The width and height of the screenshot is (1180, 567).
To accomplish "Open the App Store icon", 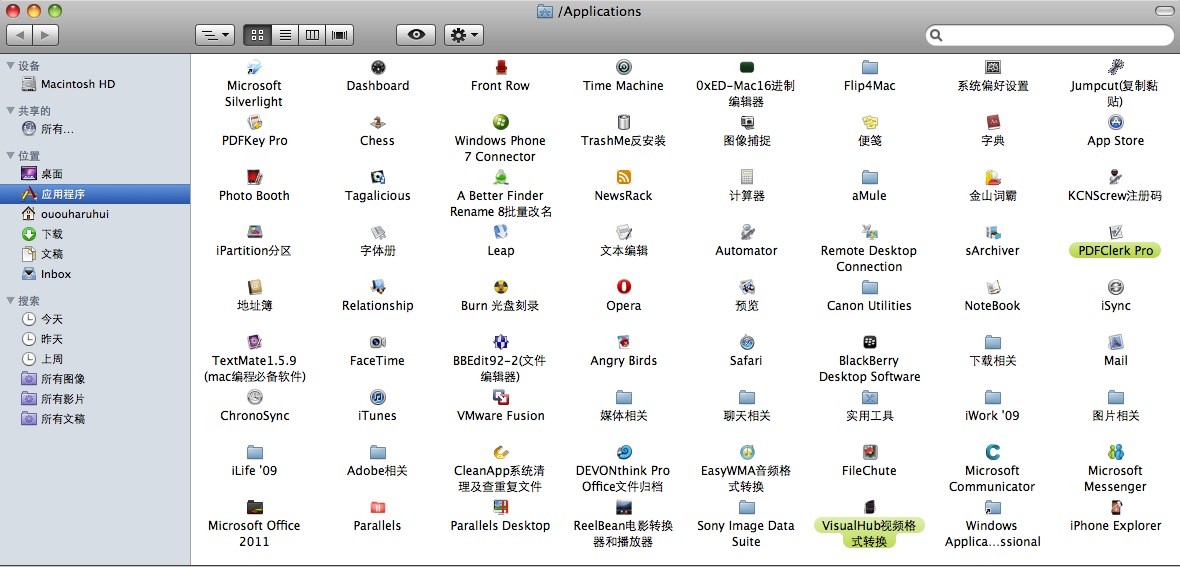I will [1115, 123].
